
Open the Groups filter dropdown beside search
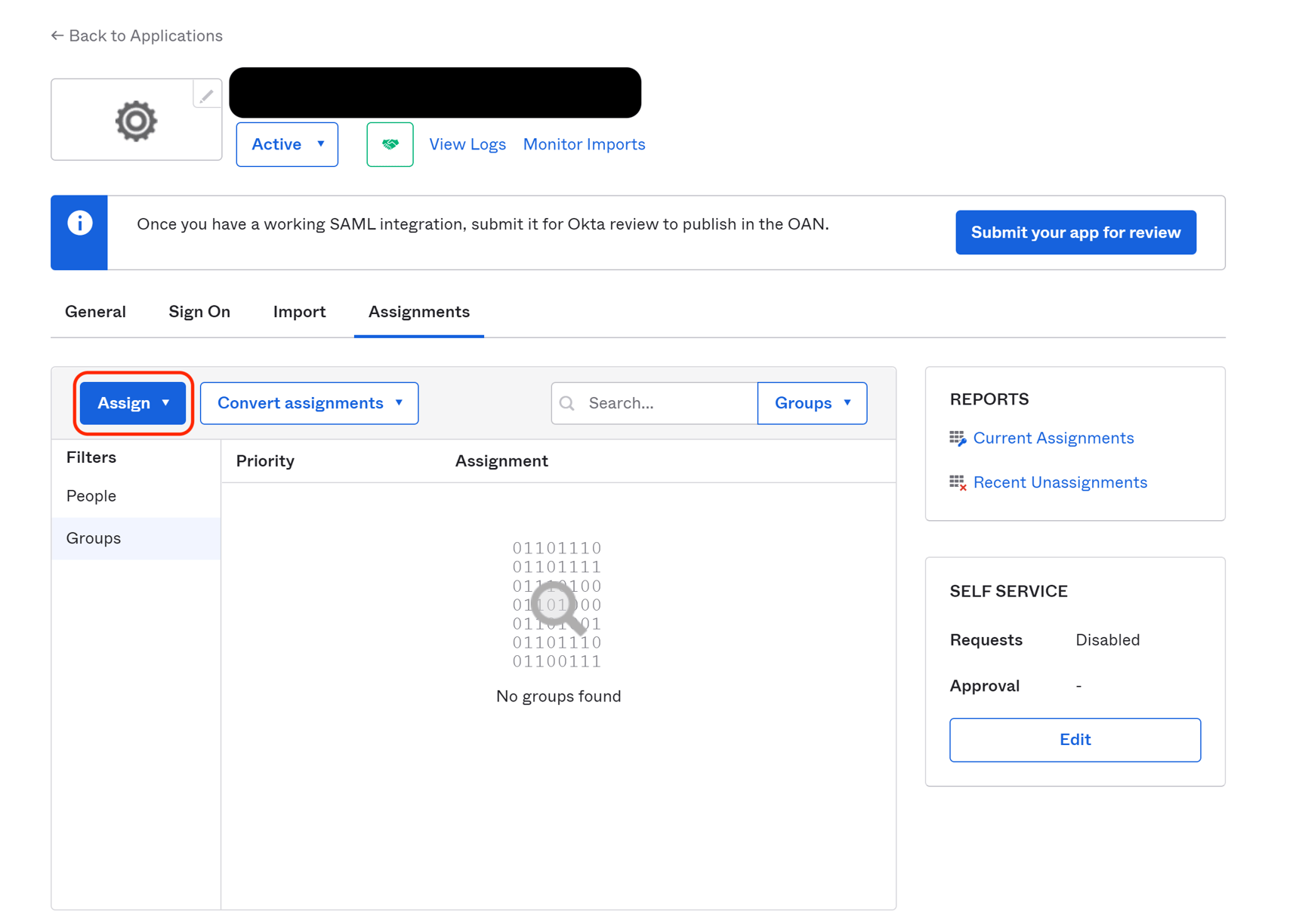pos(812,402)
